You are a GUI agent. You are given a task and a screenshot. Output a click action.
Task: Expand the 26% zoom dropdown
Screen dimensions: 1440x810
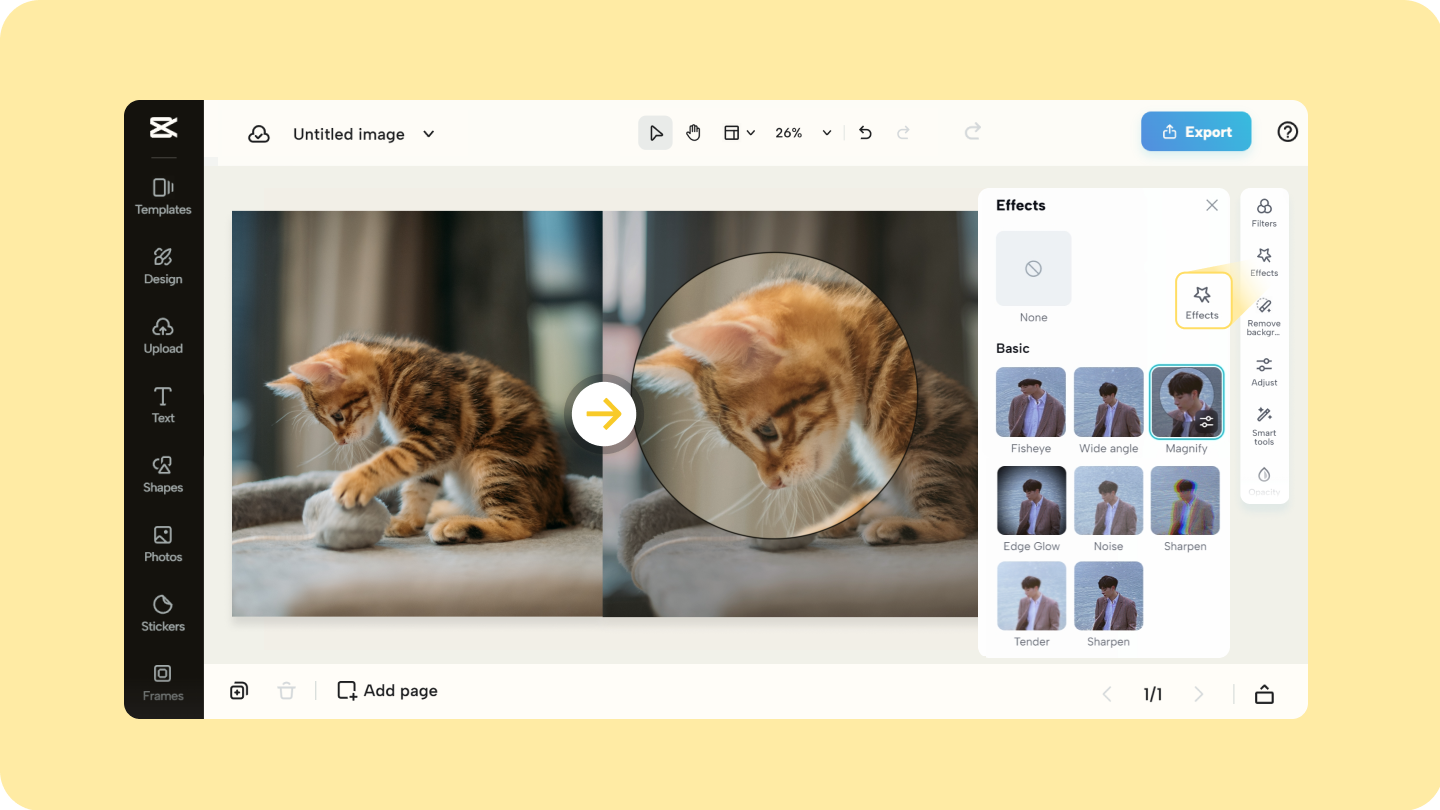click(x=827, y=133)
